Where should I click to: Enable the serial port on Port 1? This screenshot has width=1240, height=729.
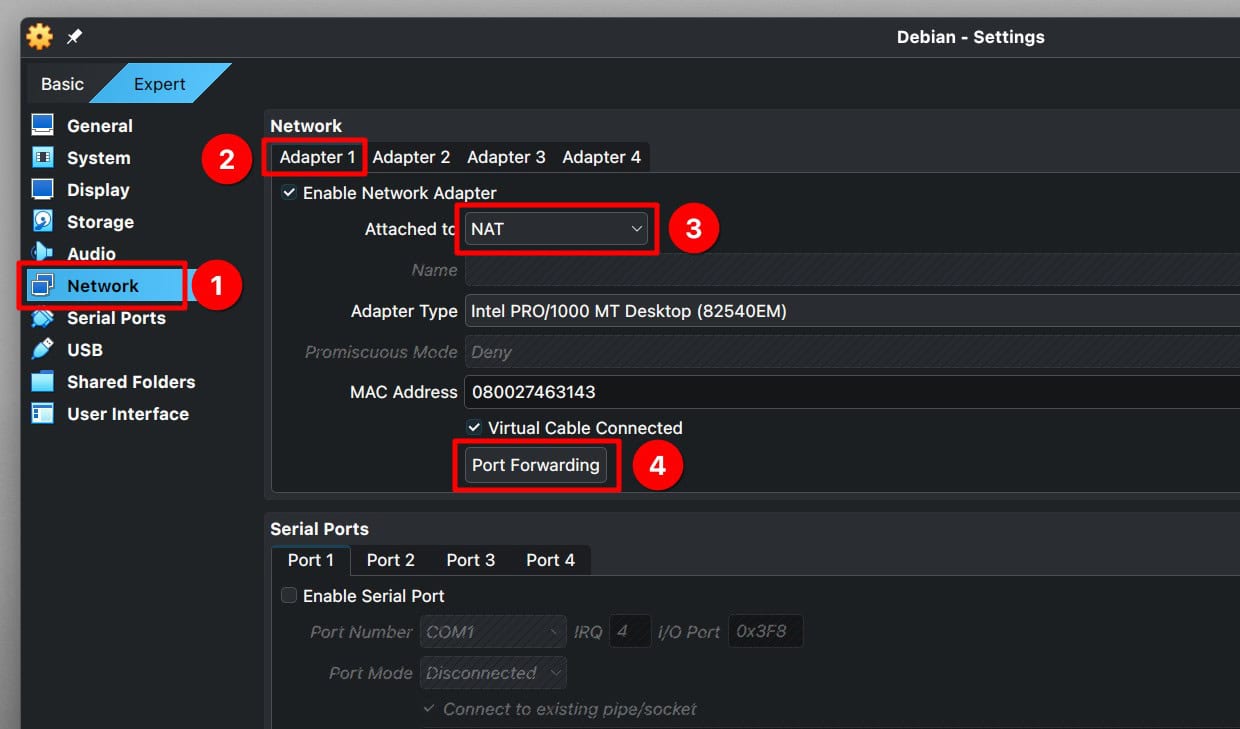point(288,595)
